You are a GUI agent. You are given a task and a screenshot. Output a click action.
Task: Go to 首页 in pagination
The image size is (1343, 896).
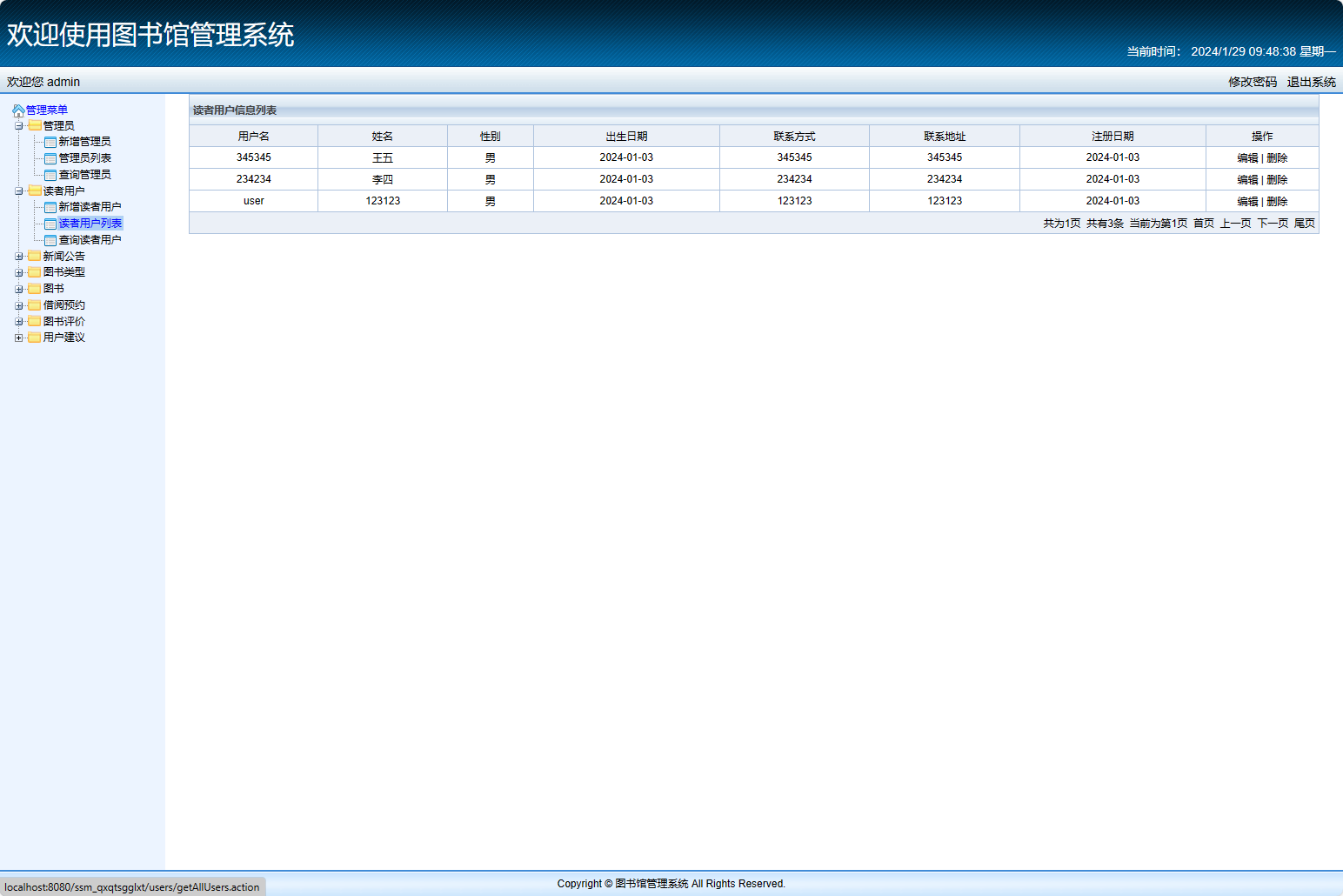click(1204, 224)
